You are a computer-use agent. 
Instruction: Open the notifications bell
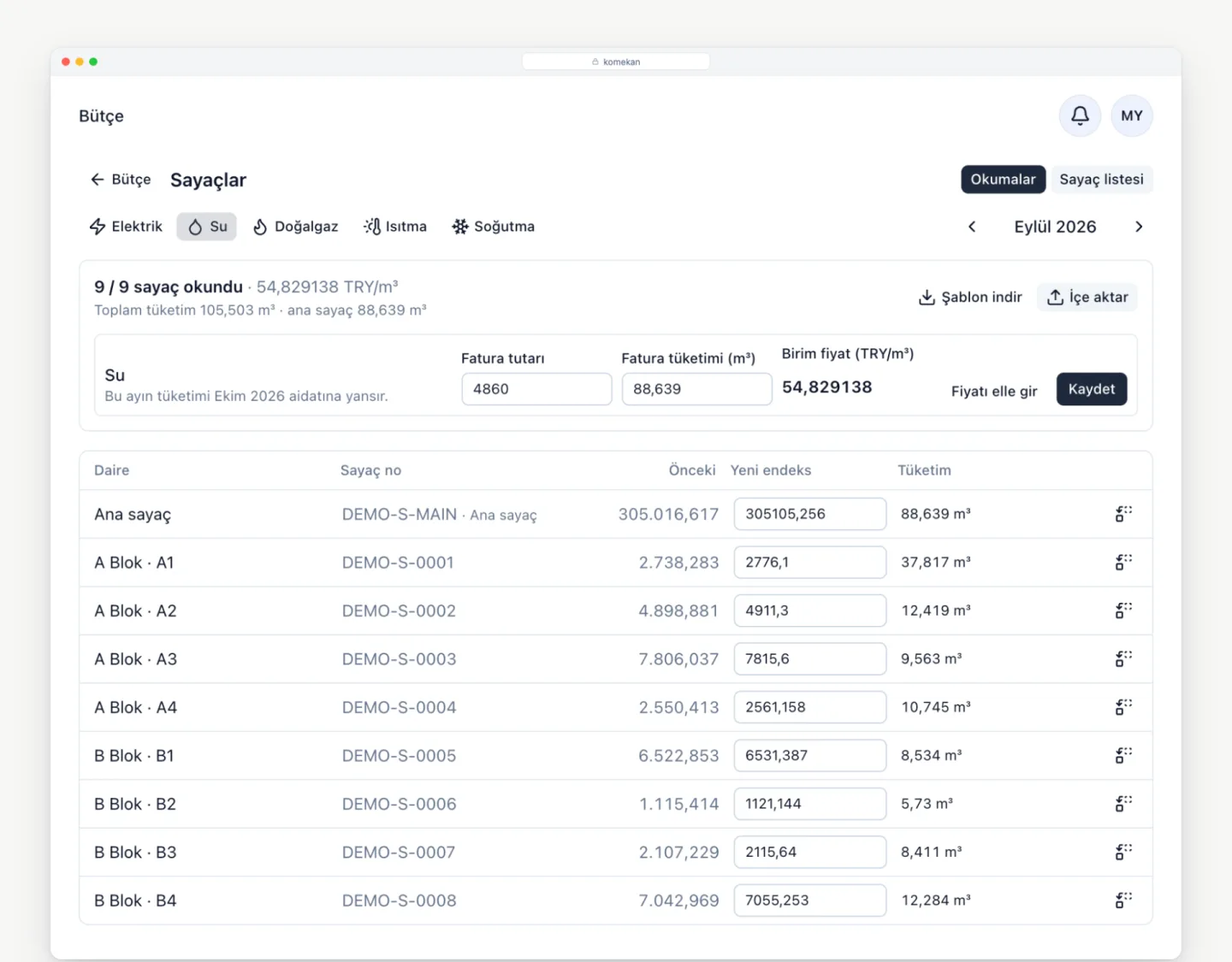tap(1080, 115)
